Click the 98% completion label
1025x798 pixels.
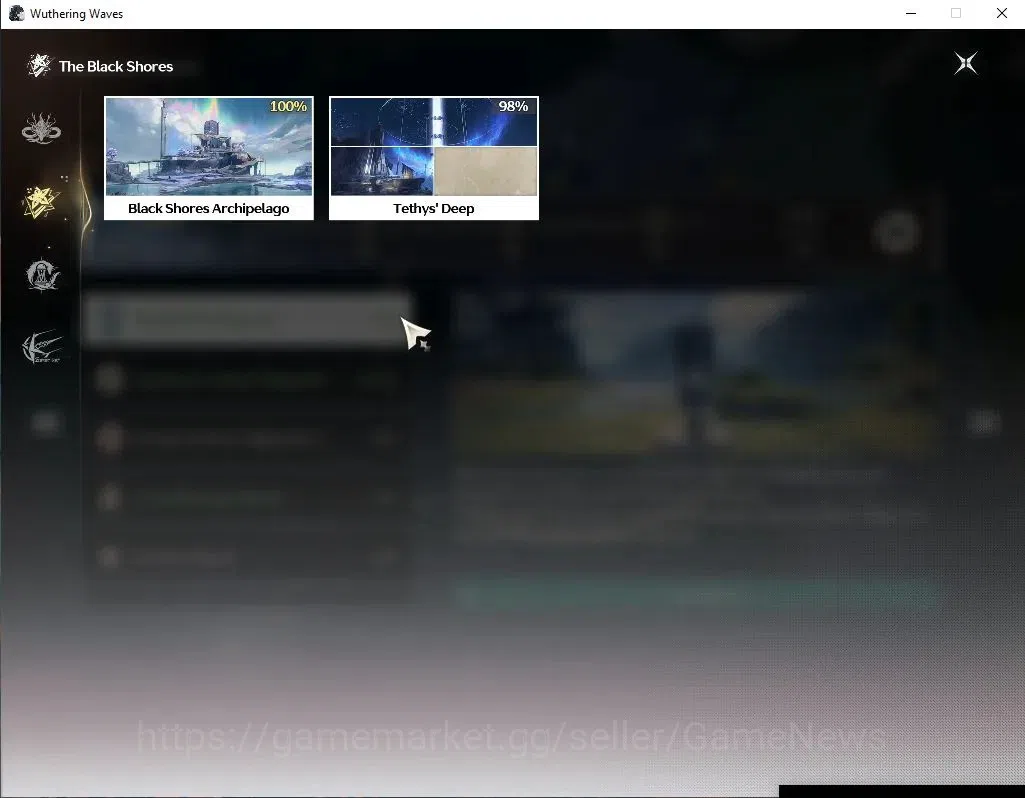point(513,106)
